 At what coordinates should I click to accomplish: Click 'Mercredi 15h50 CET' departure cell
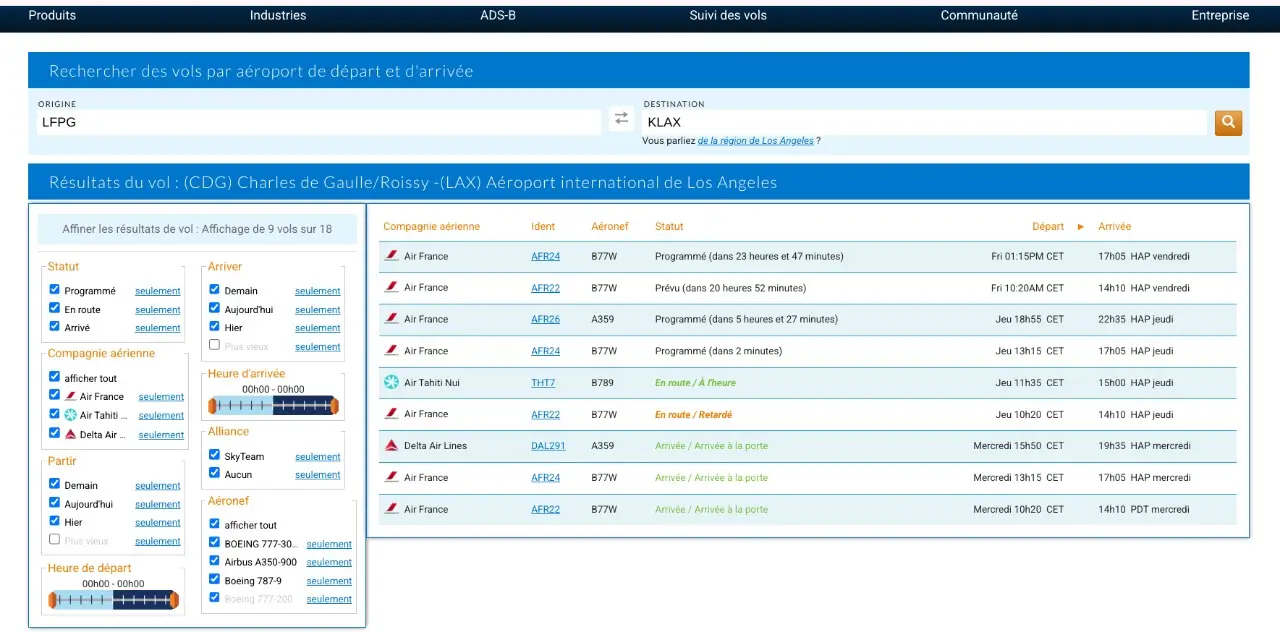tap(1019, 446)
